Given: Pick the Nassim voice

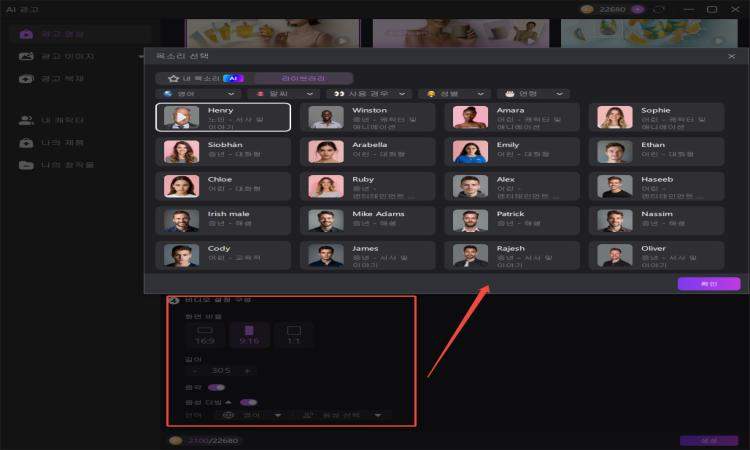Looking at the screenshot, I should point(657,220).
